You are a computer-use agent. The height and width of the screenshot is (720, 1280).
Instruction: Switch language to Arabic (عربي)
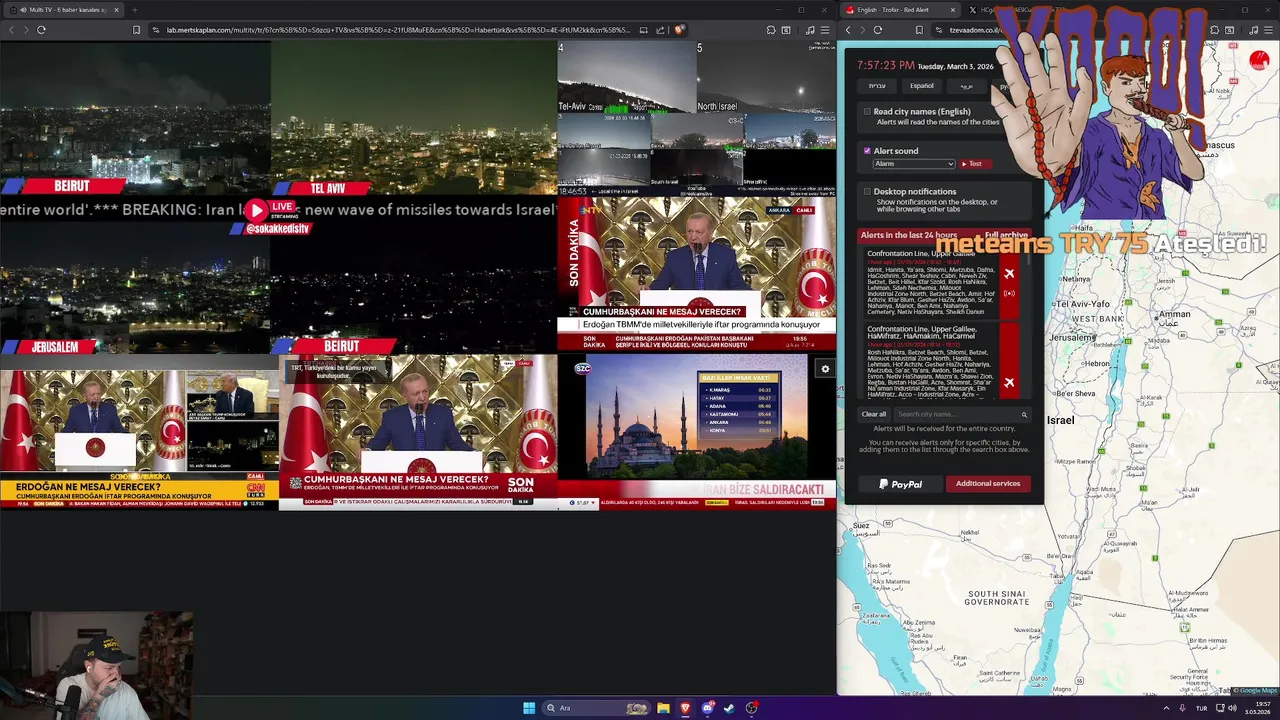[x=966, y=86]
